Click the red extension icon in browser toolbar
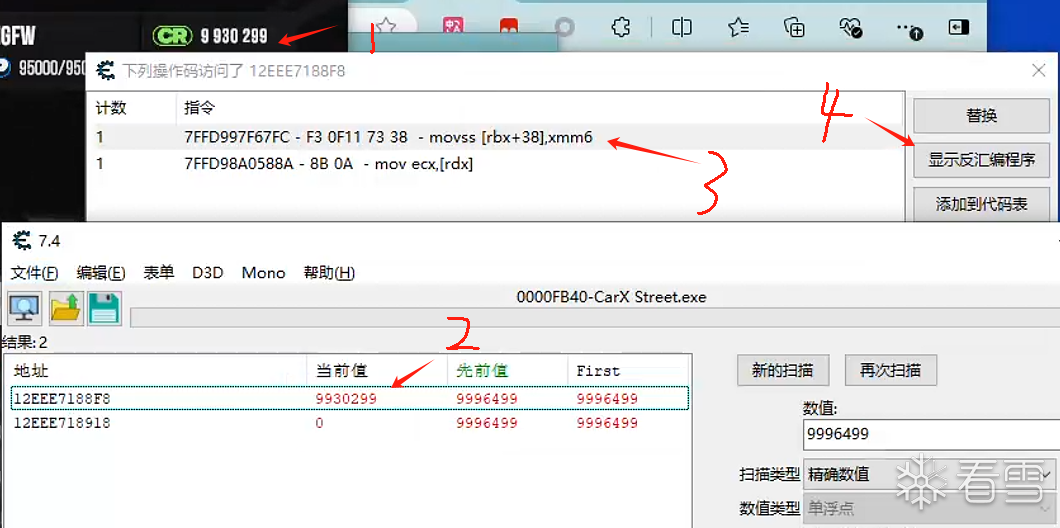 pos(508,27)
